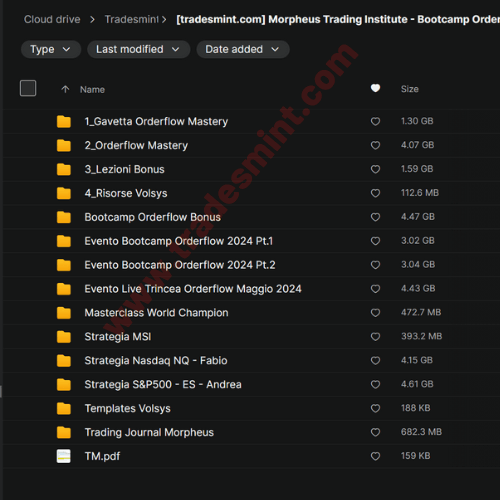Screen dimensions: 500x500
Task: Go to Tradesmint breadcrumb folder
Action: [132, 19]
